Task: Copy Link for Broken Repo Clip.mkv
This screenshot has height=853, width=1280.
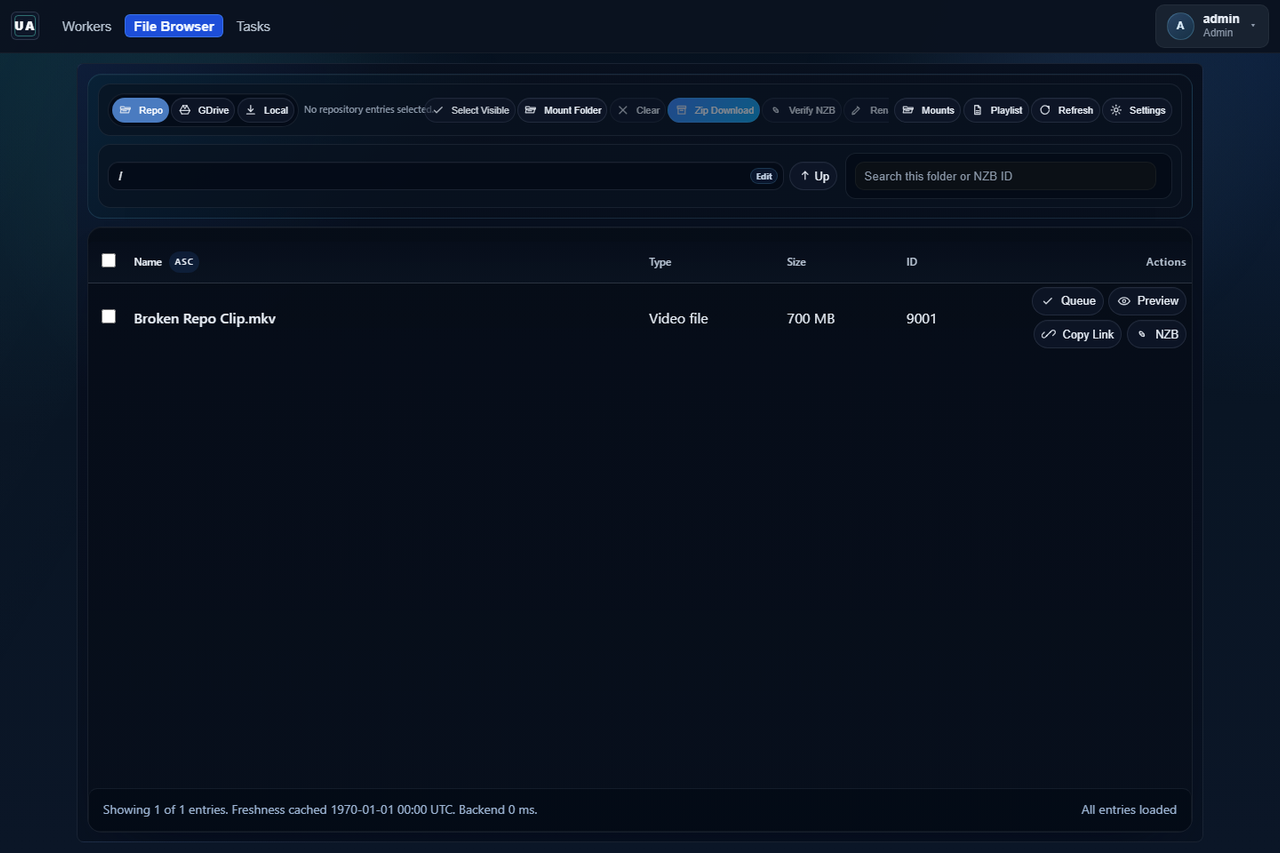Action: click(x=1077, y=335)
